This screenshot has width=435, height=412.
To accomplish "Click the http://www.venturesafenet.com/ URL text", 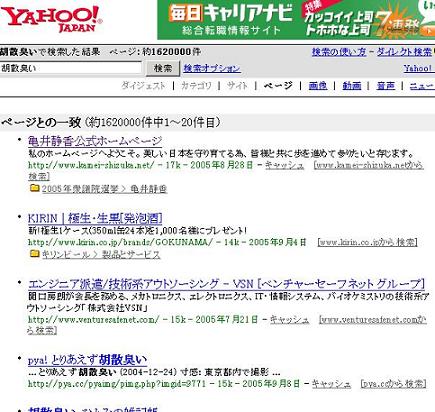I will pyautogui.click(x=94, y=320).
